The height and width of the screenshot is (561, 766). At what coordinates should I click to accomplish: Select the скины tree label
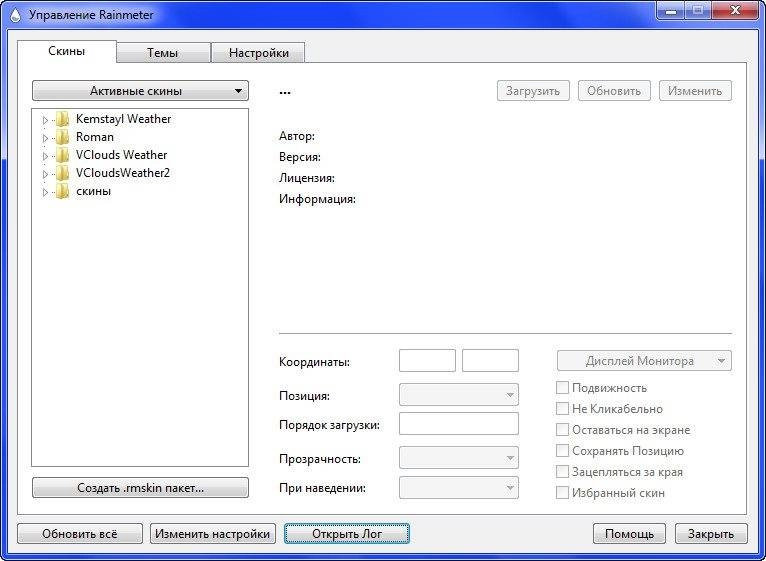[93, 191]
